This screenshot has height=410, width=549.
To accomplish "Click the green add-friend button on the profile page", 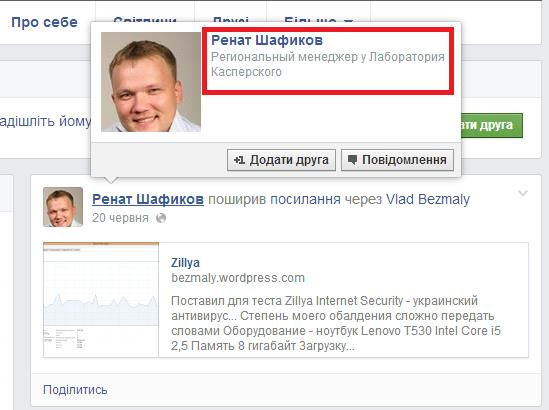I will (492, 125).
